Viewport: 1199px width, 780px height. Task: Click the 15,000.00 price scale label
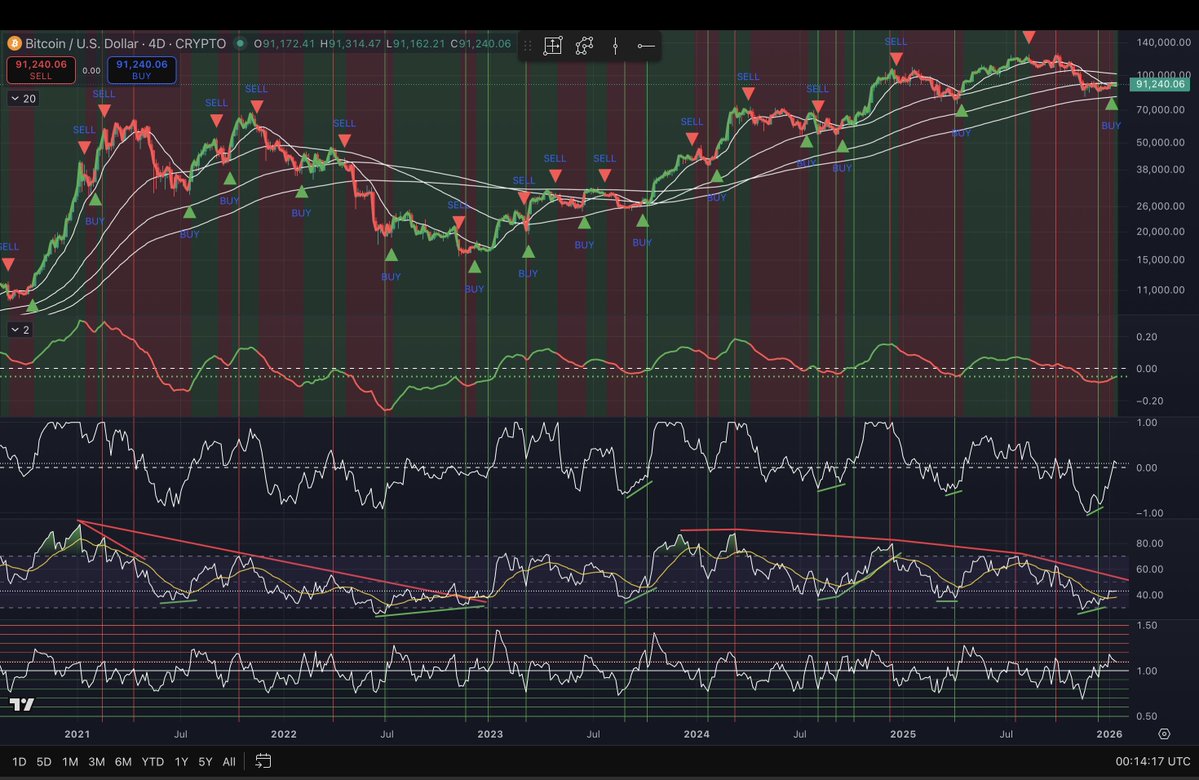[1163, 259]
